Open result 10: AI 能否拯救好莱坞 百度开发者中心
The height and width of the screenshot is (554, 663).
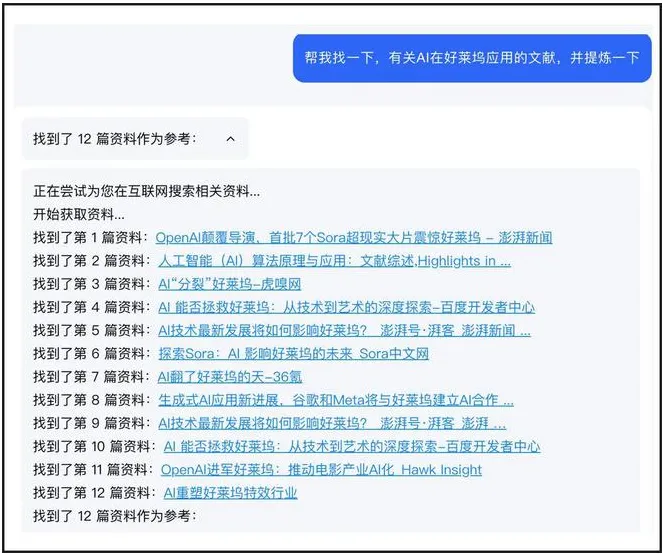pos(352,447)
